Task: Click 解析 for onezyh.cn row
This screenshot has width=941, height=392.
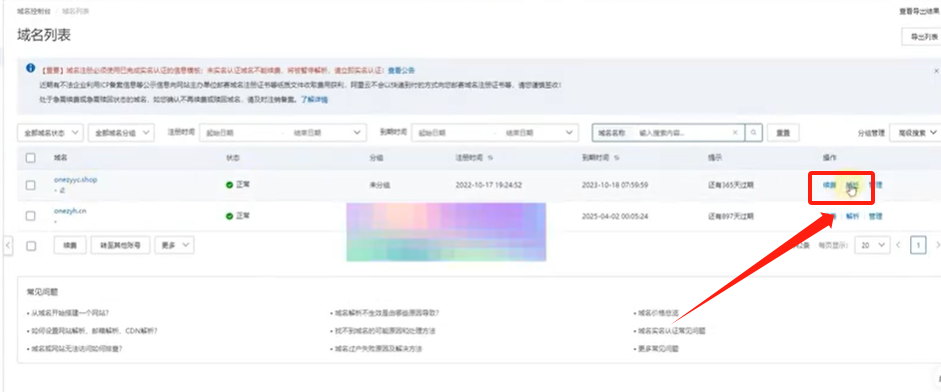Action: (x=852, y=216)
